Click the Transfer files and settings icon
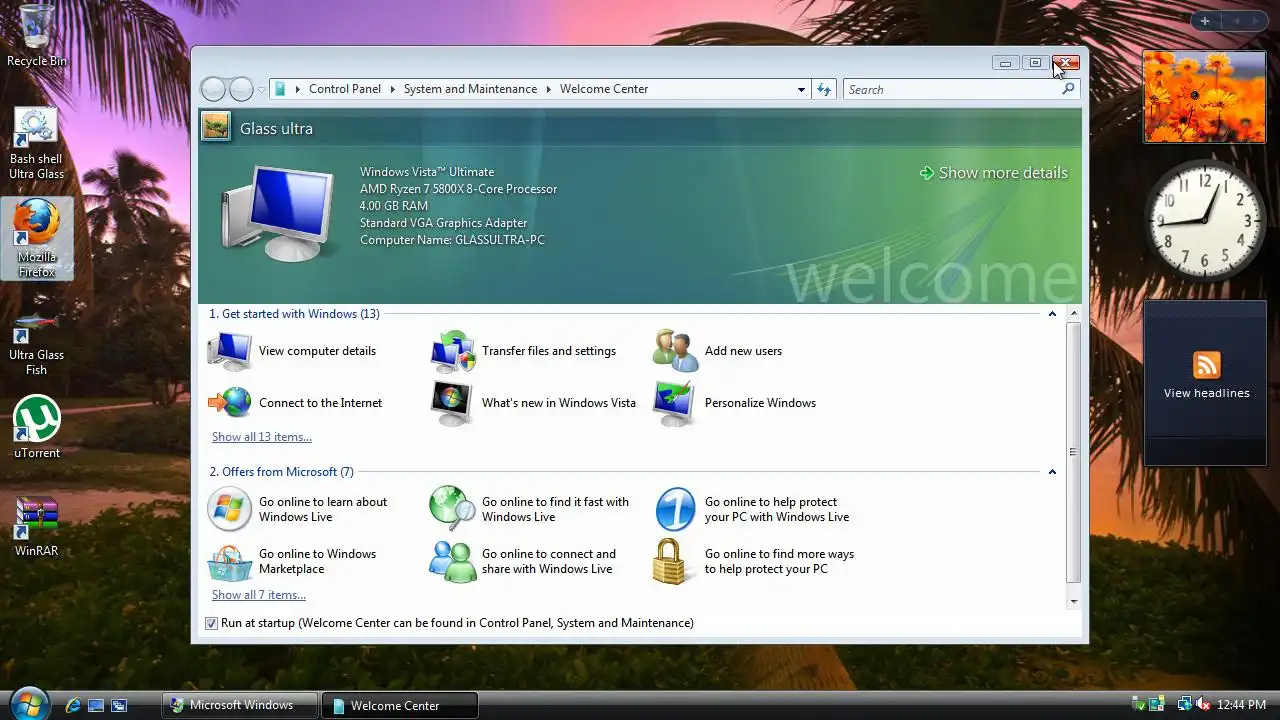 (x=453, y=351)
